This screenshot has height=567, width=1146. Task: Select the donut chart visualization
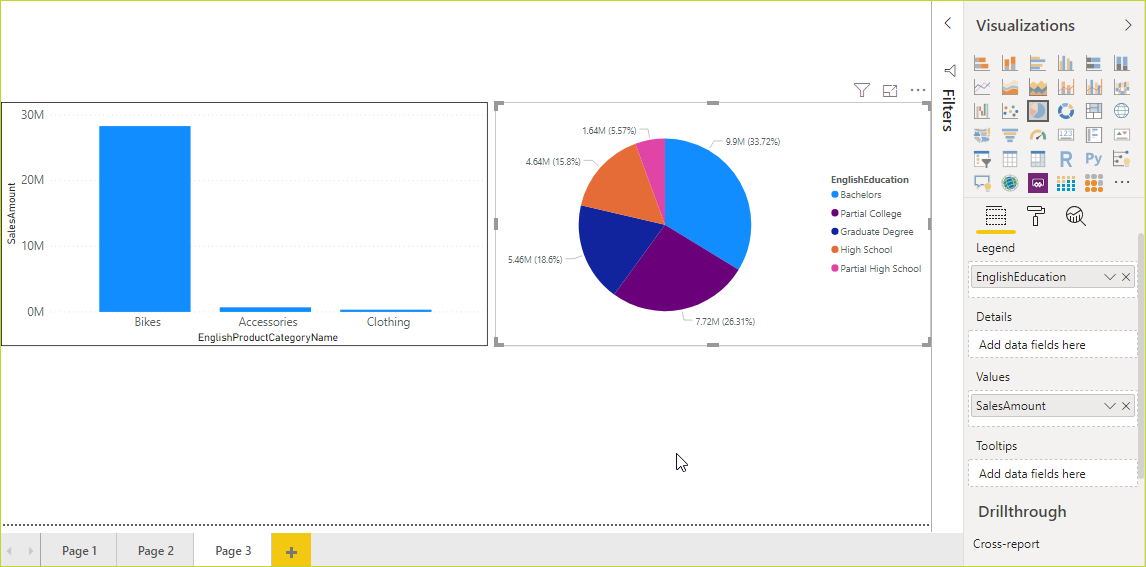[1066, 111]
